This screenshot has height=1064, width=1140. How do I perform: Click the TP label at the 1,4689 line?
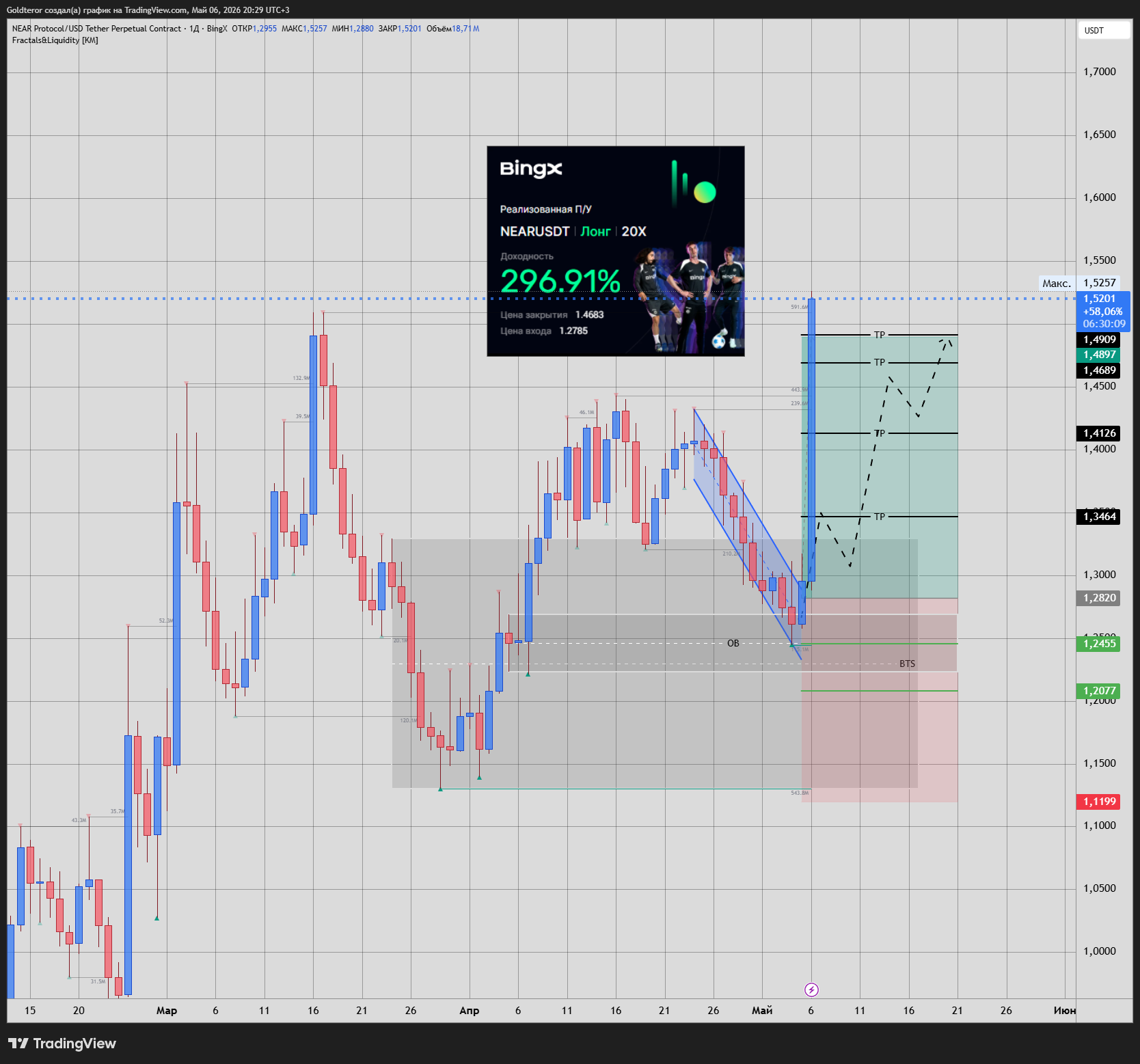880,362
